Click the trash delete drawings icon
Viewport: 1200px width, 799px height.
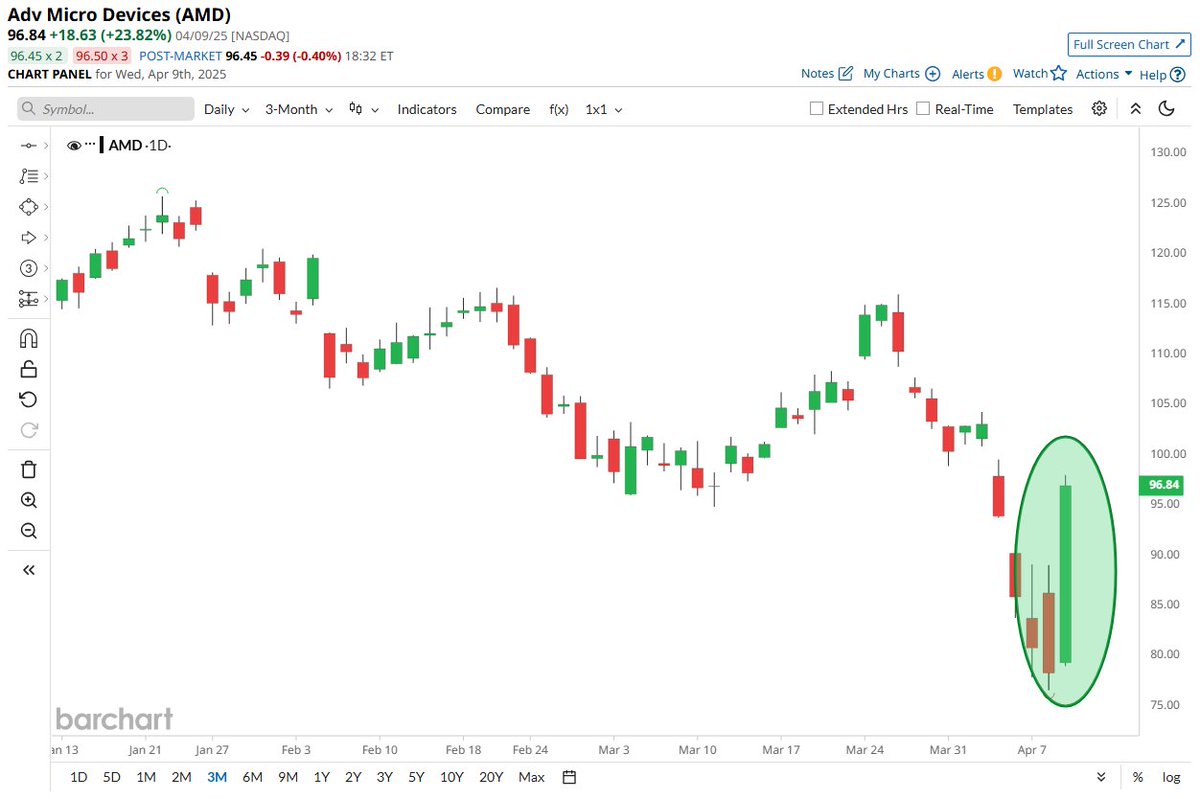[x=28, y=469]
